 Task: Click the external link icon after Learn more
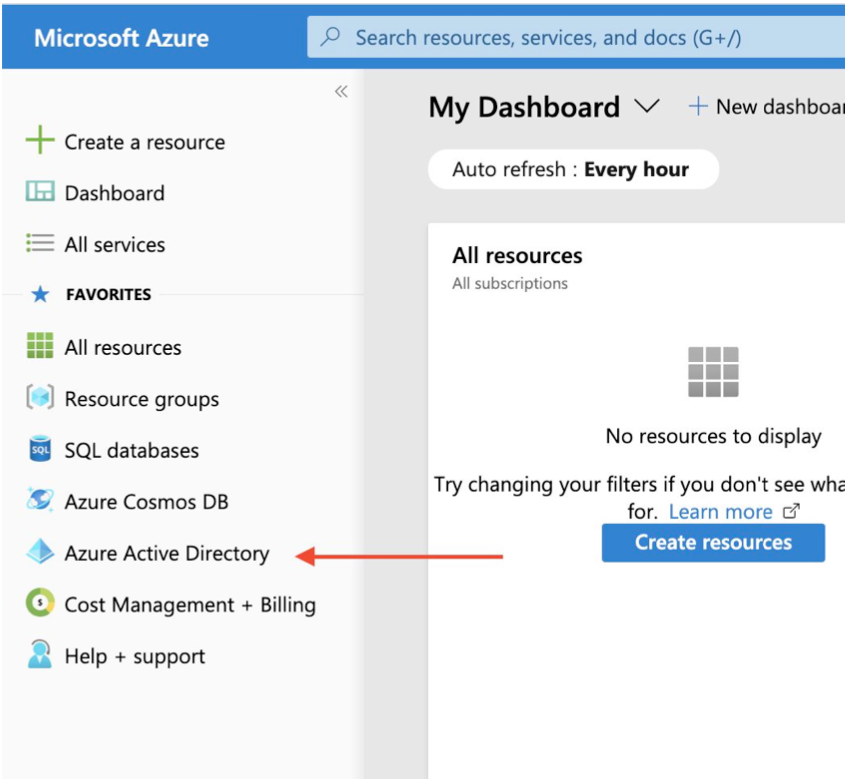(791, 511)
